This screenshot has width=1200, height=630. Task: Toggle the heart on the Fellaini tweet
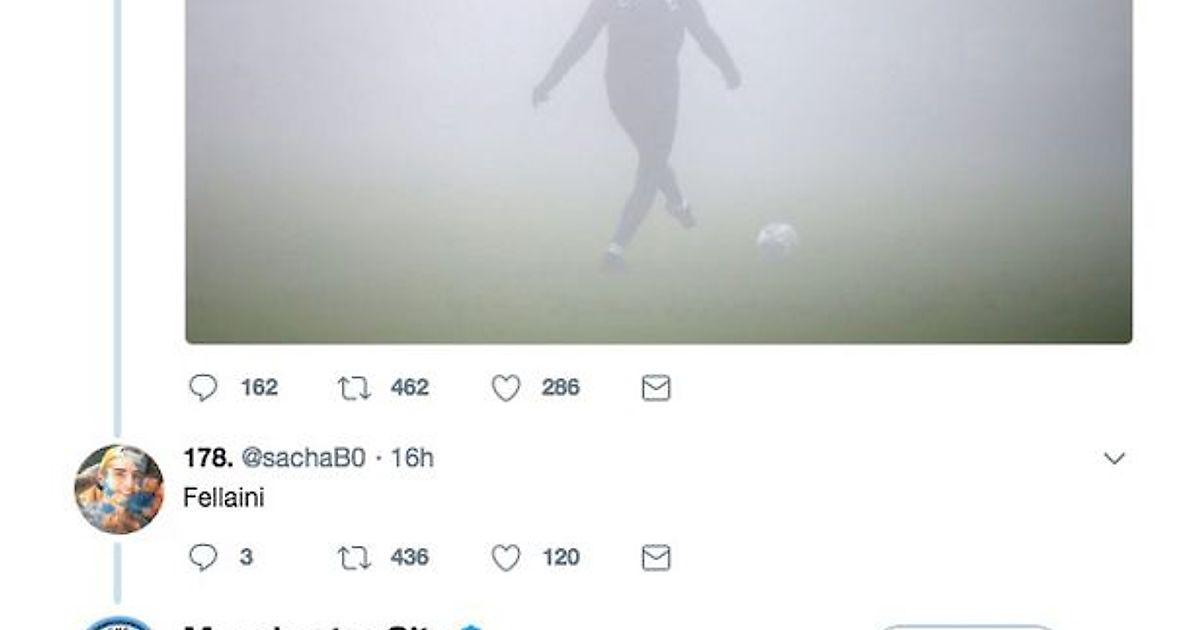click(x=506, y=558)
